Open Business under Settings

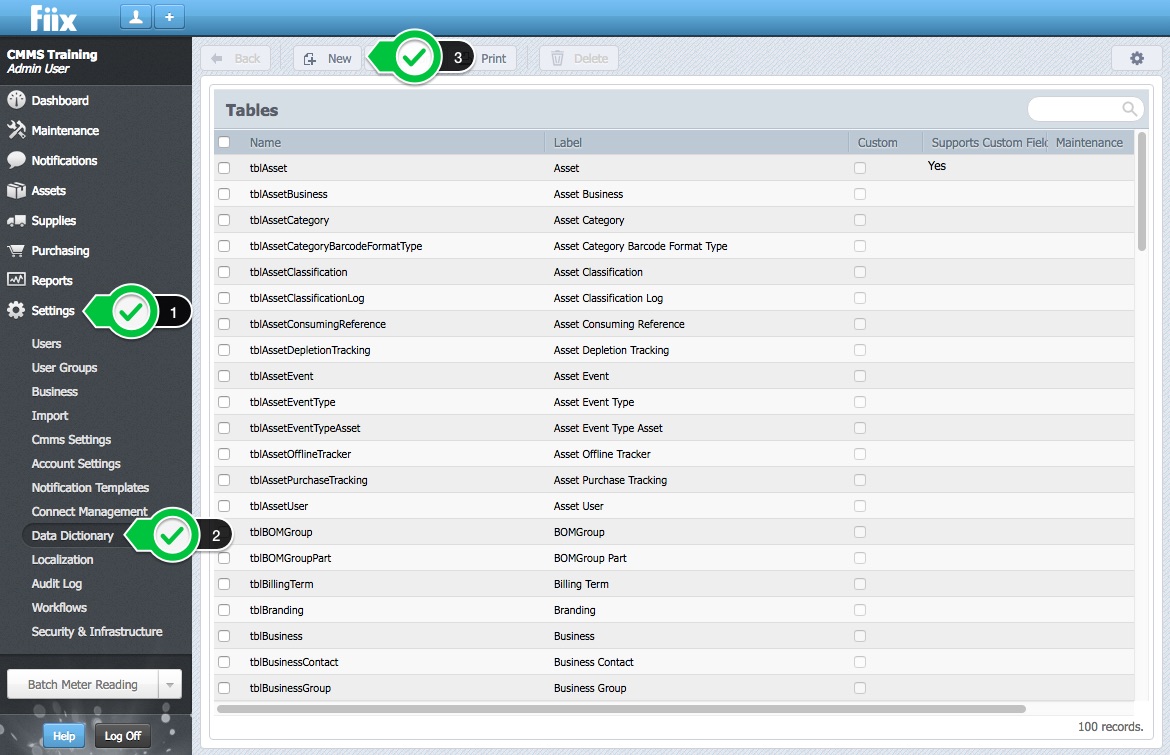(54, 391)
